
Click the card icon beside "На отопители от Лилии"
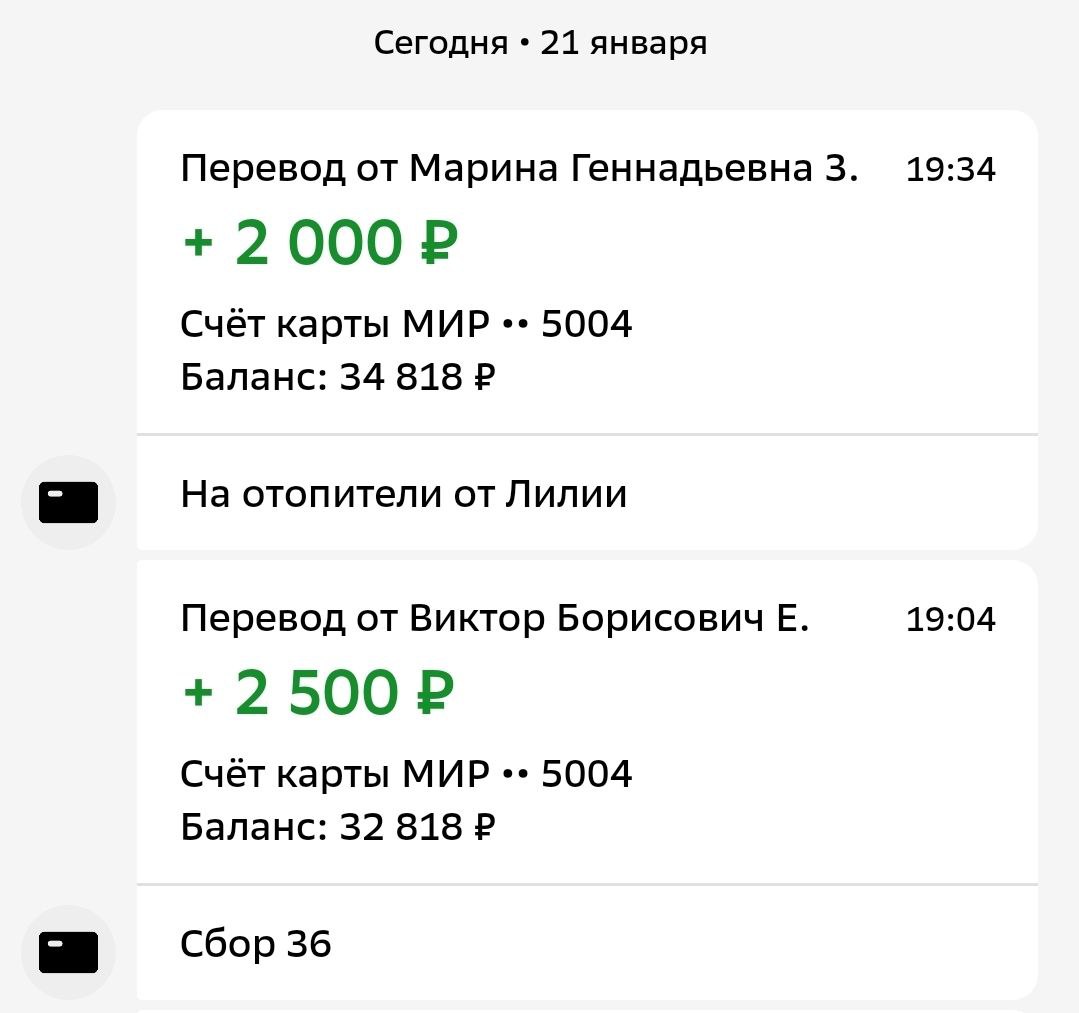[x=68, y=502]
